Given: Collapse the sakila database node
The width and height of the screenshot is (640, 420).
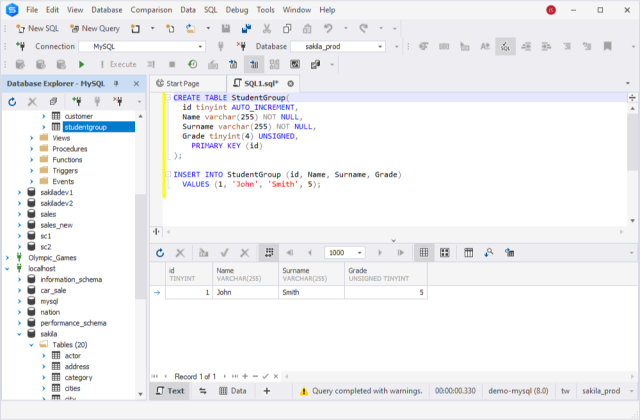Looking at the screenshot, I should click(19, 334).
